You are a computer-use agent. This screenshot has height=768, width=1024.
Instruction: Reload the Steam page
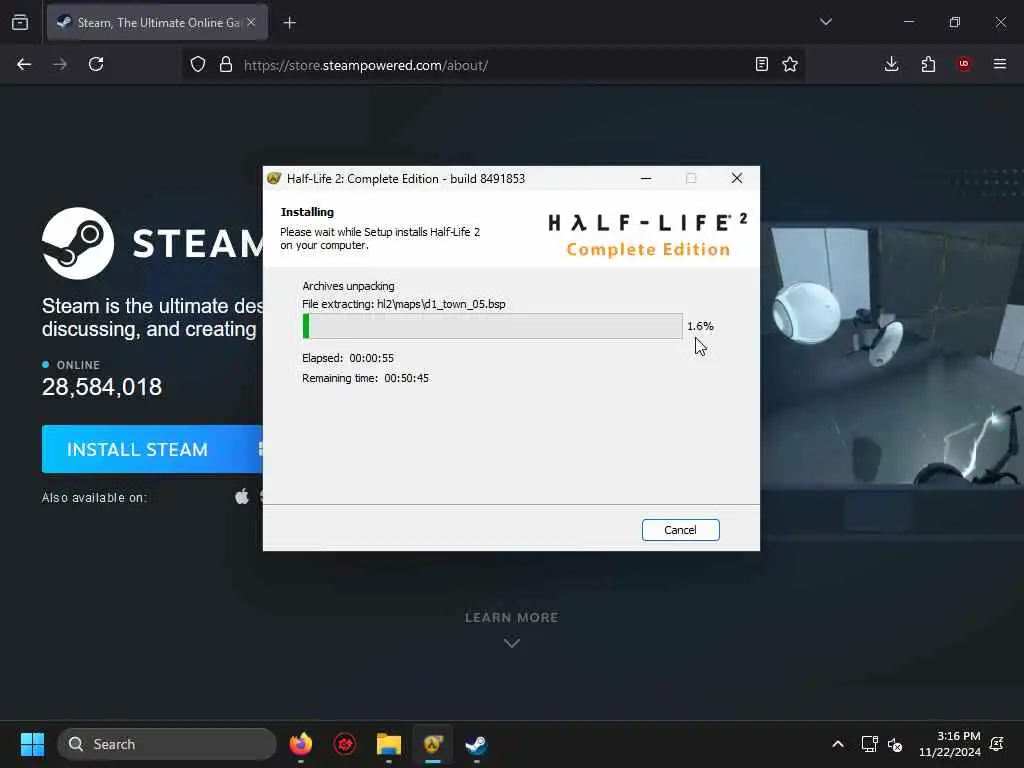click(96, 64)
